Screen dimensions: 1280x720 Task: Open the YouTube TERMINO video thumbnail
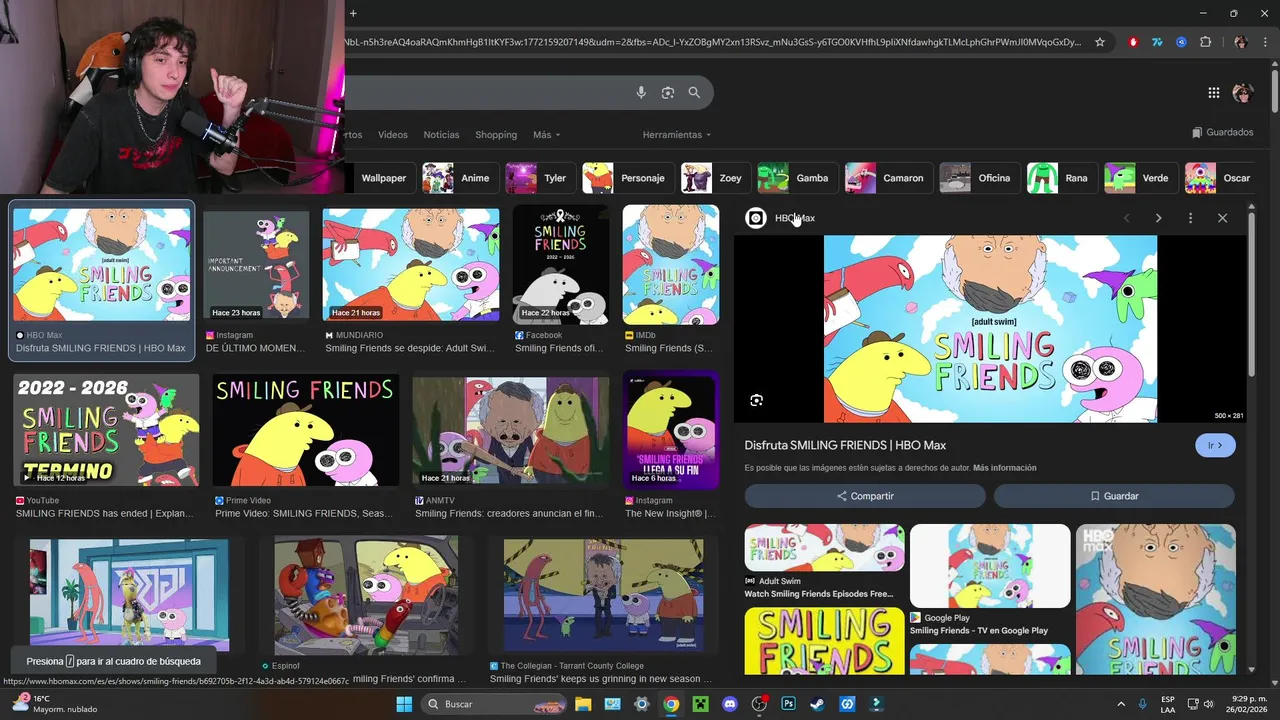106,430
